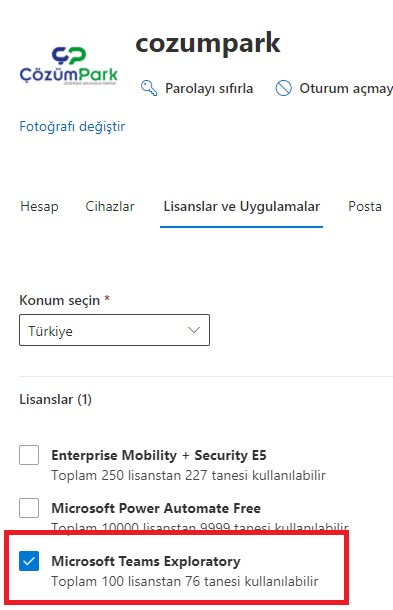393x610 pixels.
Task: Switch to the Hesap tab
Action: click(x=39, y=206)
